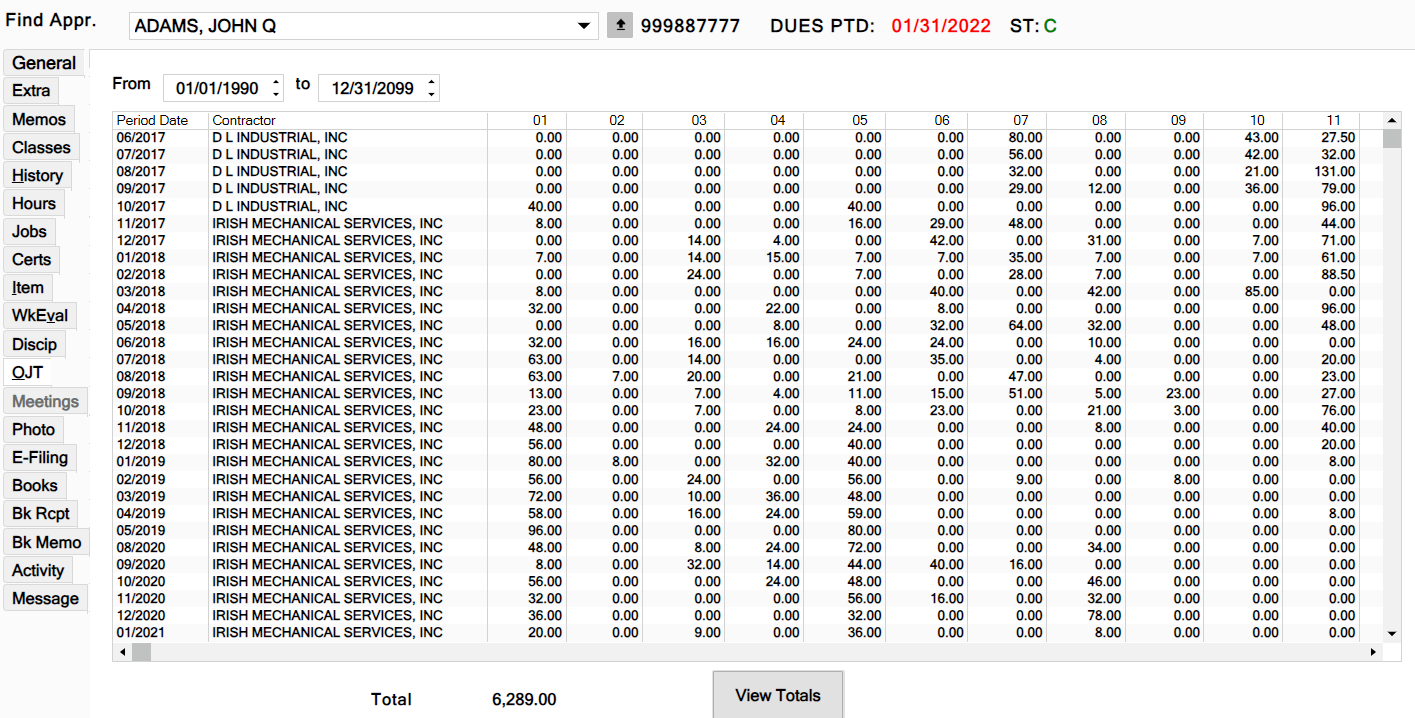Image resolution: width=1415 pixels, height=718 pixels.
Task: Switch to the General tab
Action: tap(44, 63)
